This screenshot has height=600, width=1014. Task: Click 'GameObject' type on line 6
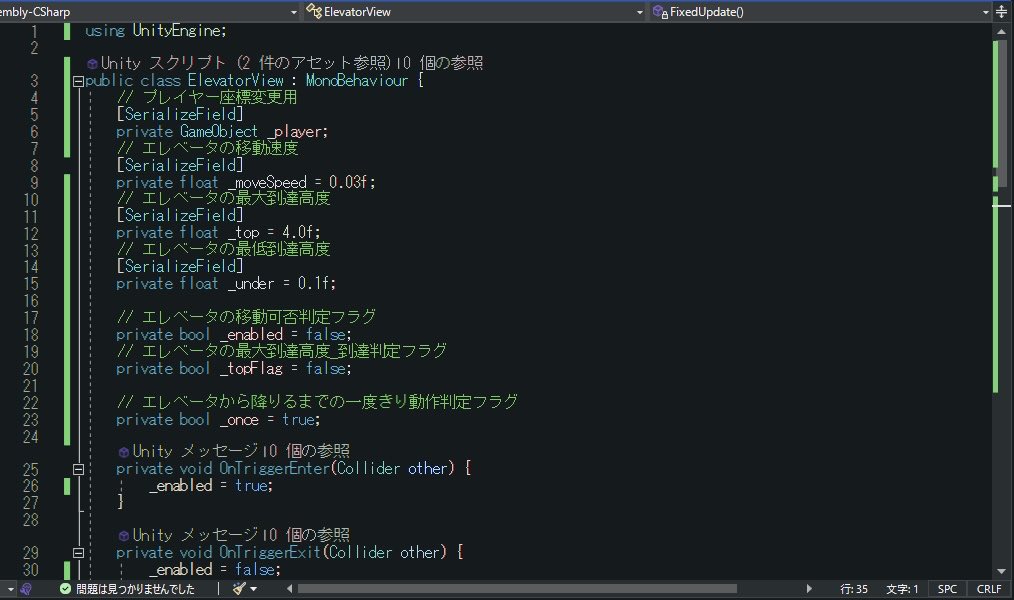coord(219,131)
